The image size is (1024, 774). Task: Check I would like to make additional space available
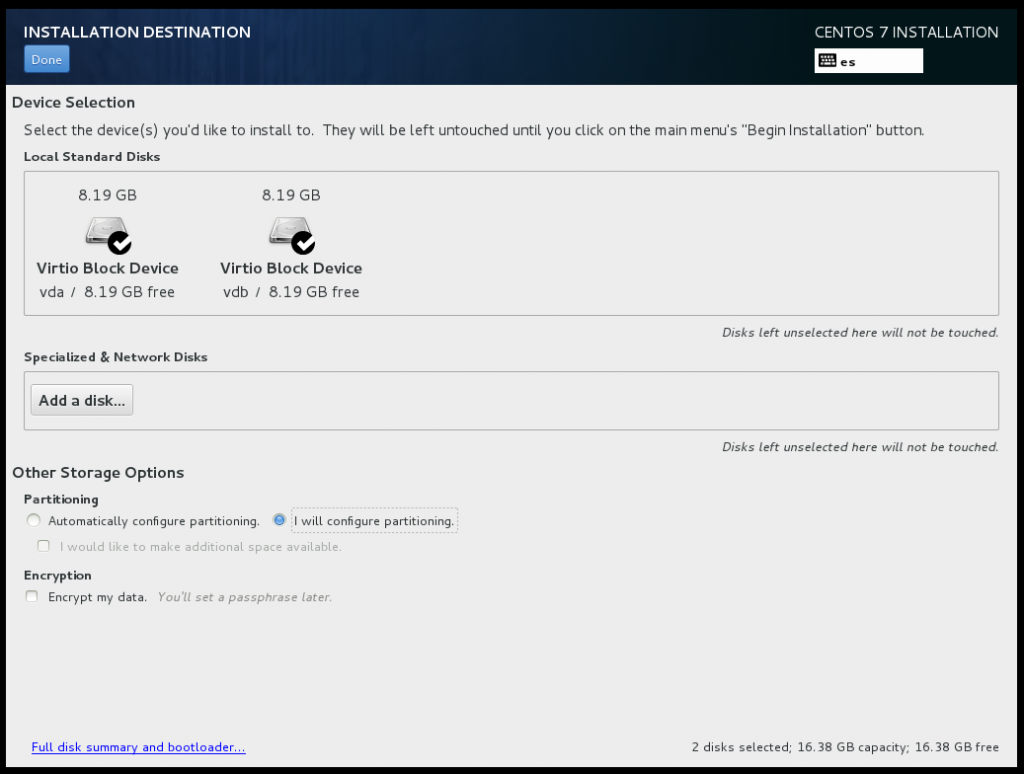[x=43, y=545]
